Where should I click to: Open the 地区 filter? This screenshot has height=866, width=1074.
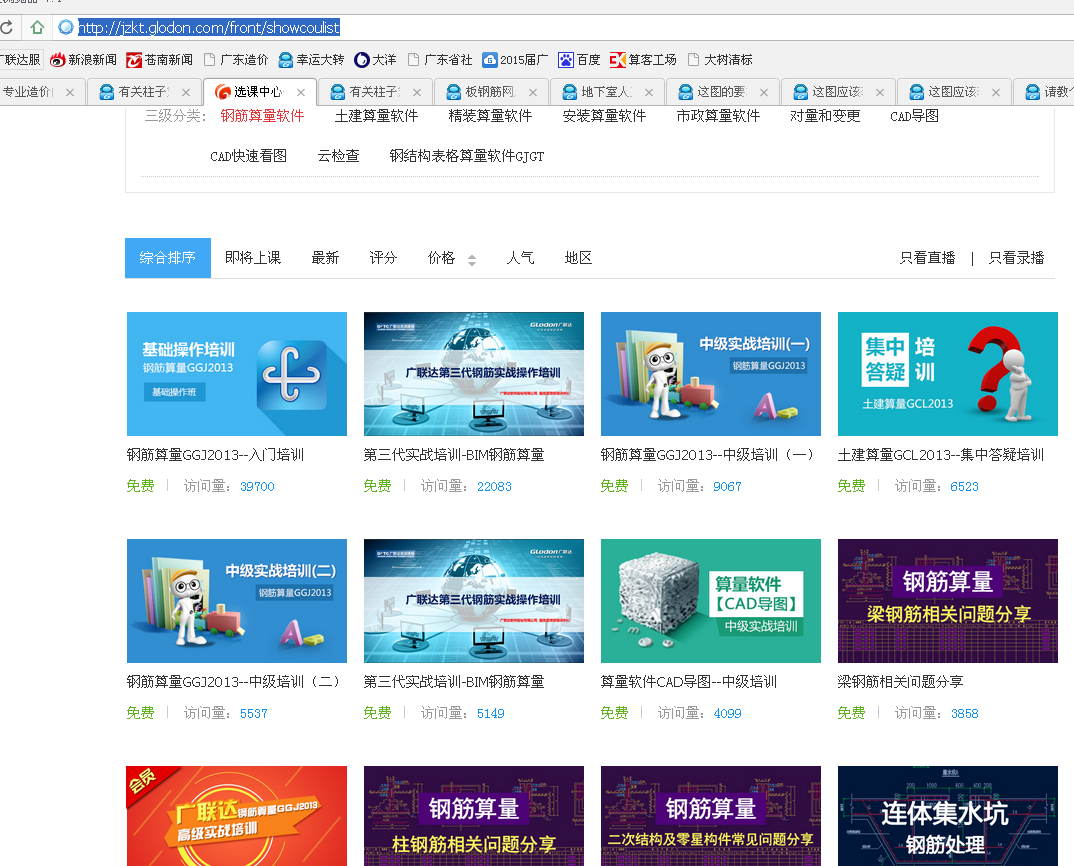pos(578,258)
